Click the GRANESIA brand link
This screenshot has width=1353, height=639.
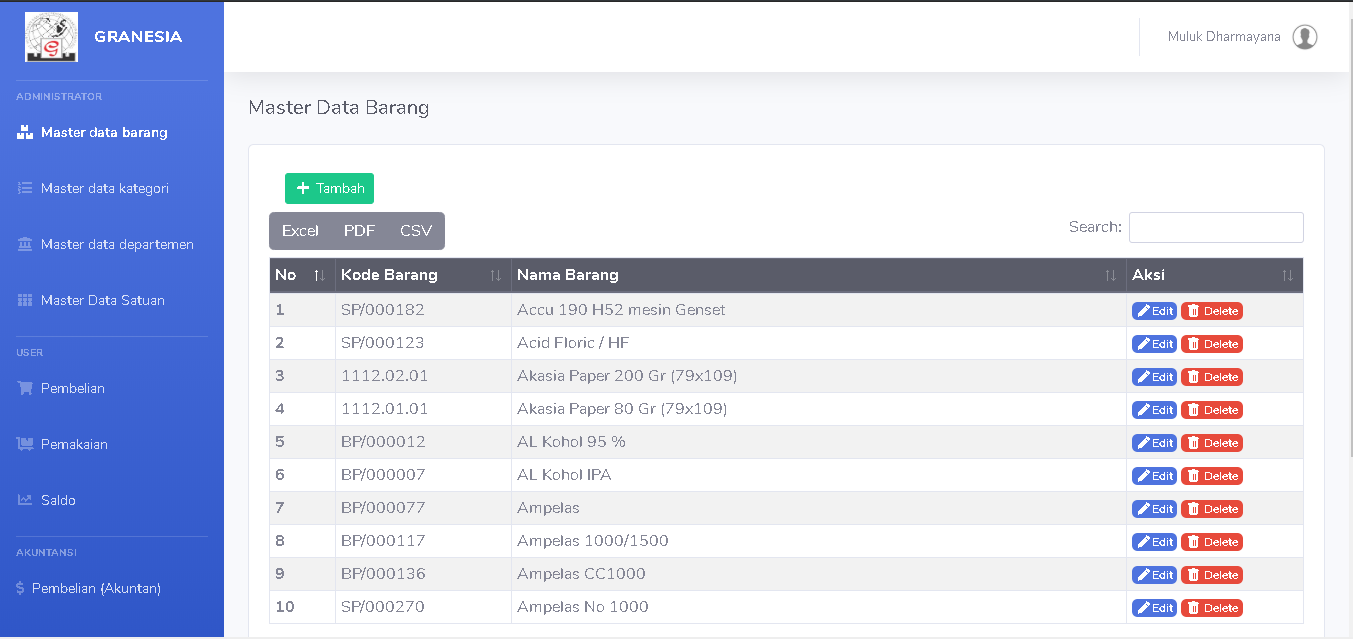coord(138,37)
